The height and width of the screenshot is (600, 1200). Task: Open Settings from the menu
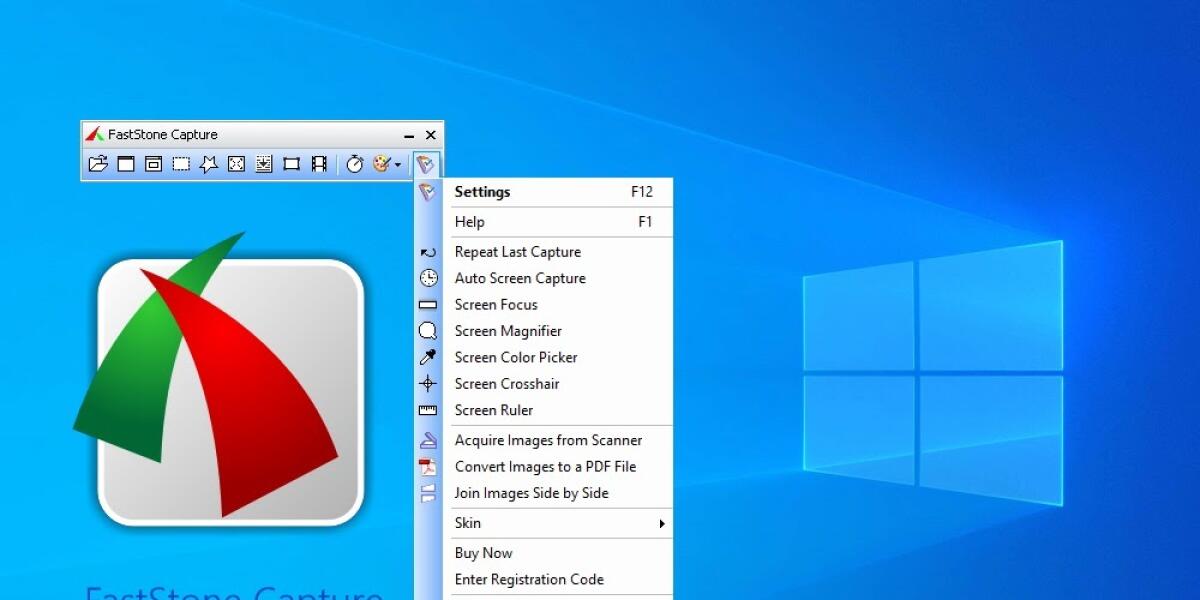[482, 192]
